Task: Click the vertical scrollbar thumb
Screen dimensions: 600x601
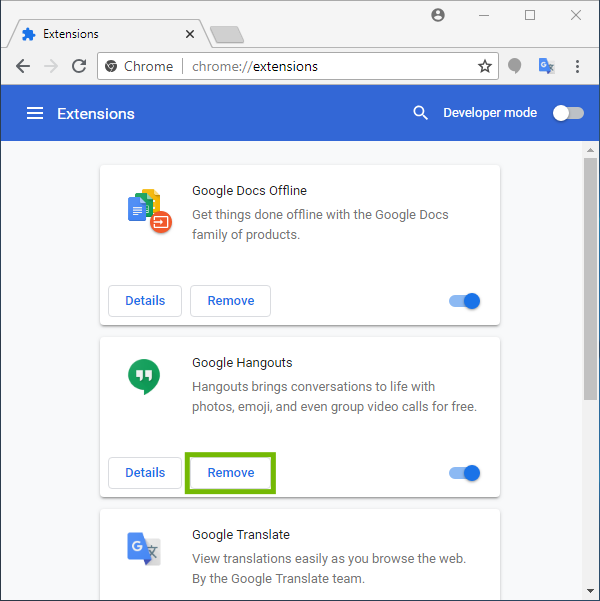Action: click(x=590, y=279)
